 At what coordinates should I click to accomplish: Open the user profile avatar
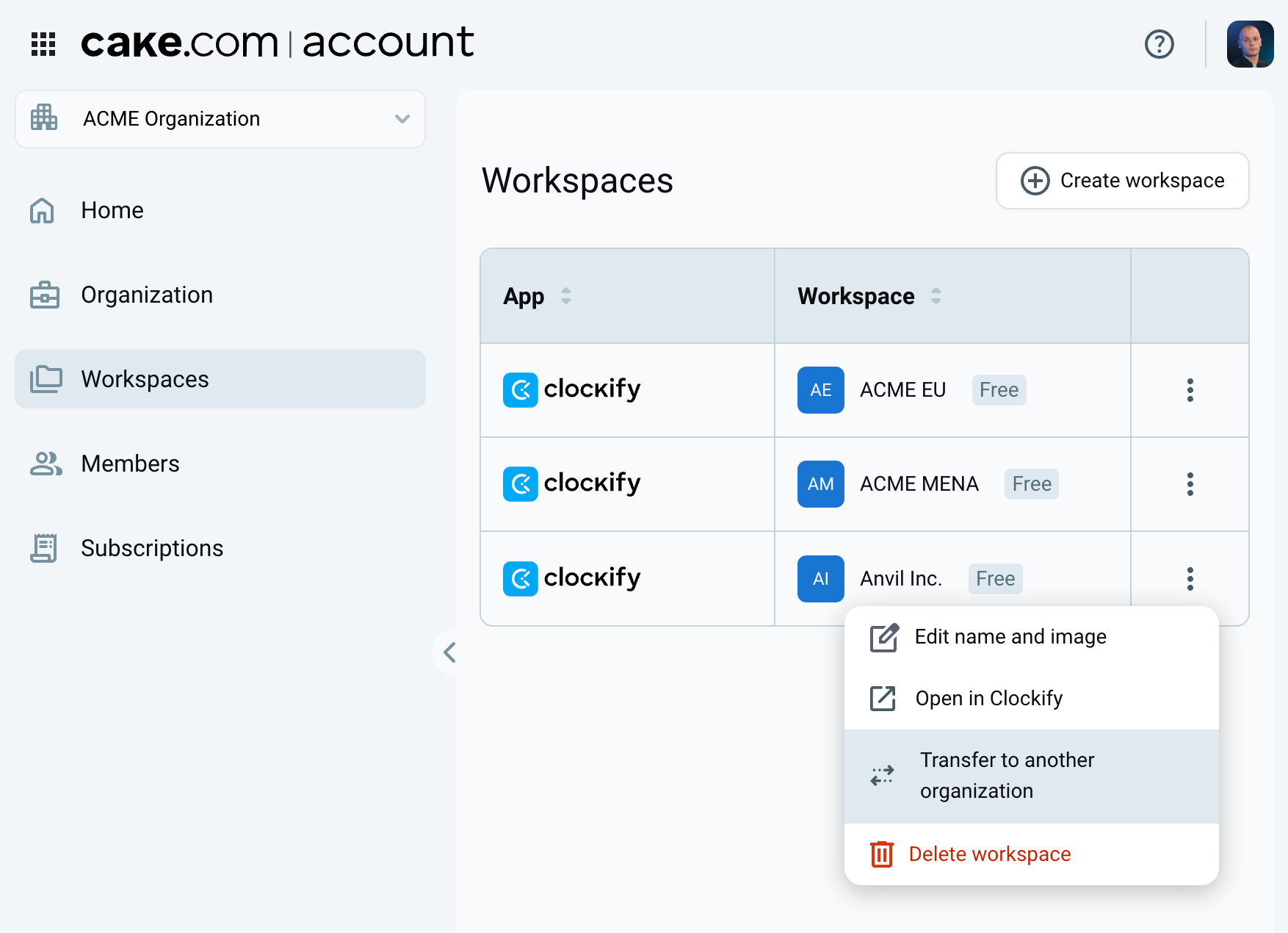pos(1250,44)
